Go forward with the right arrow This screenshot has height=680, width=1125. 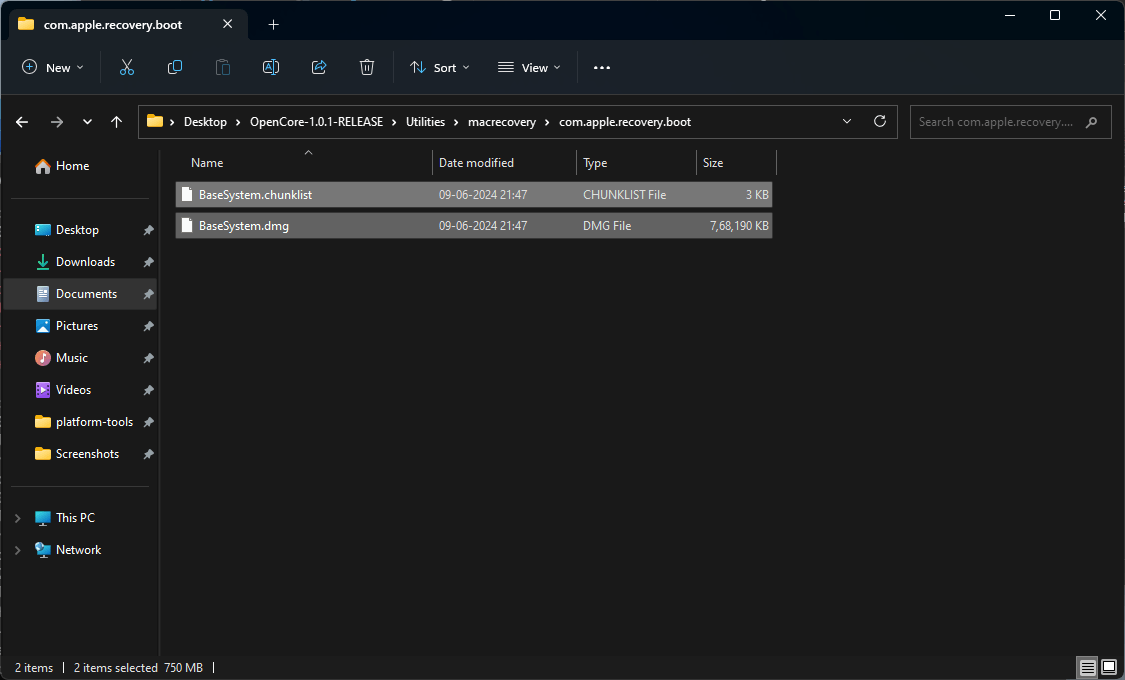coord(57,122)
